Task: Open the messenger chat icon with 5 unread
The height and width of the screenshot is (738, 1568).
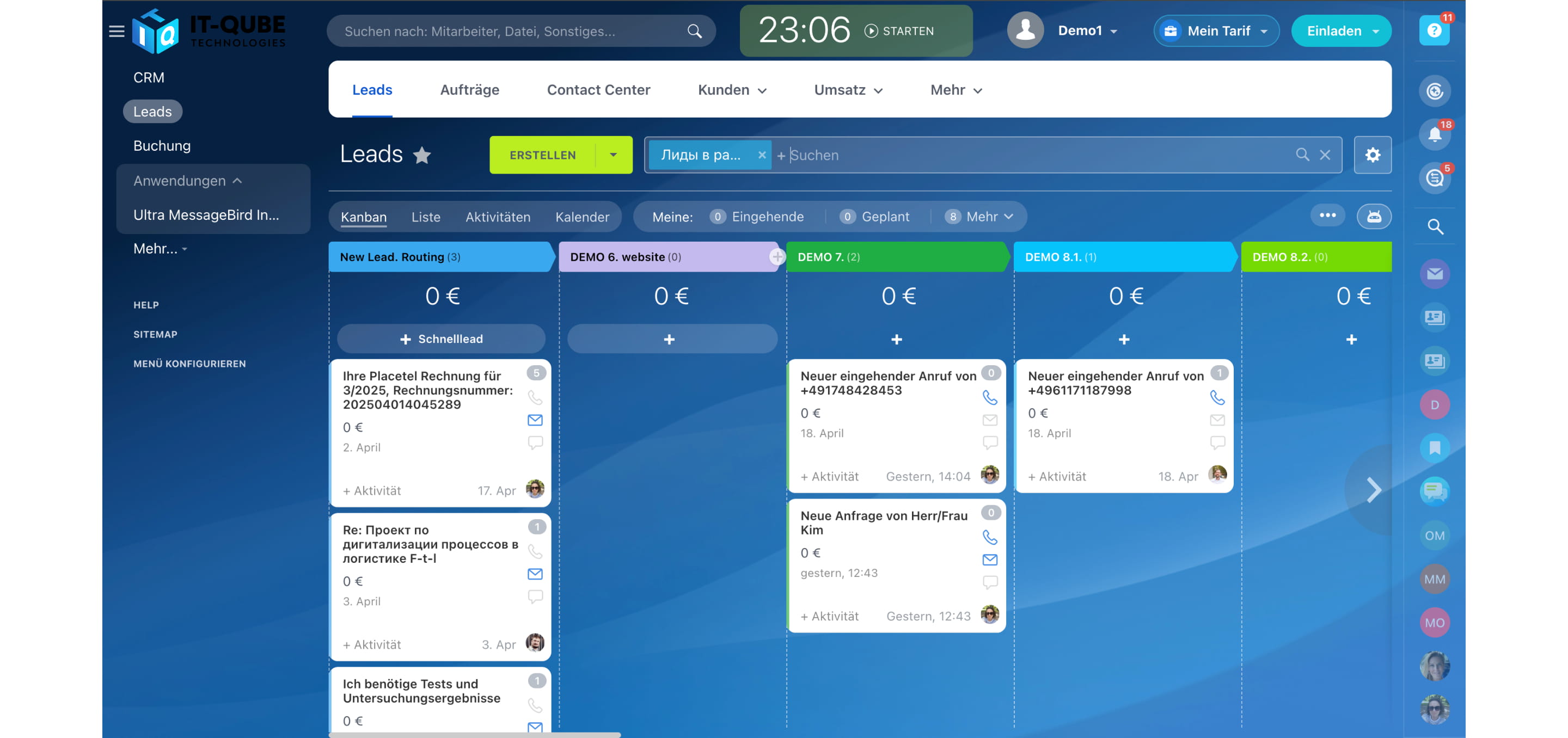Action: 1435,179
